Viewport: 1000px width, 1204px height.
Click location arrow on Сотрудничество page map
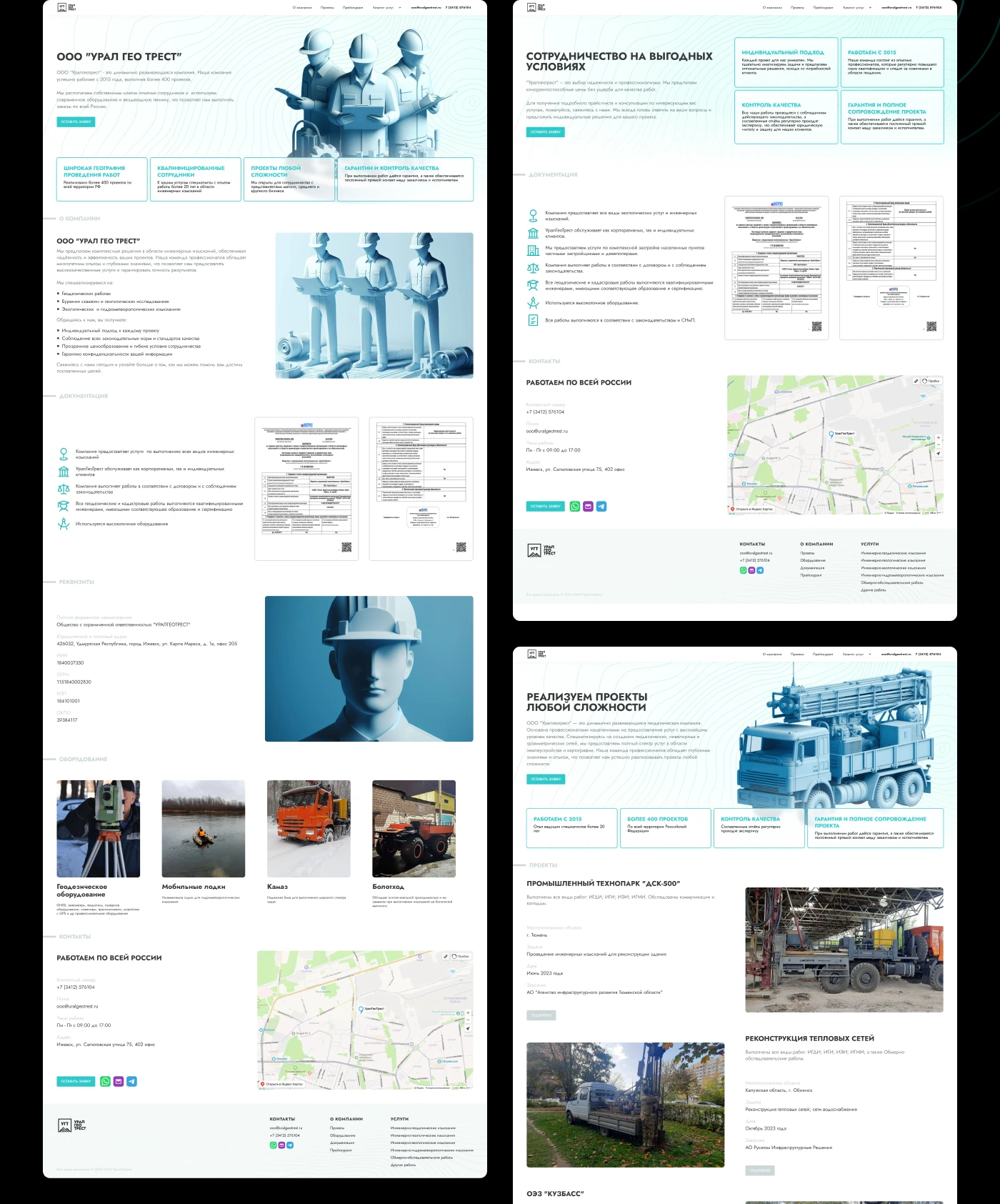point(938,454)
